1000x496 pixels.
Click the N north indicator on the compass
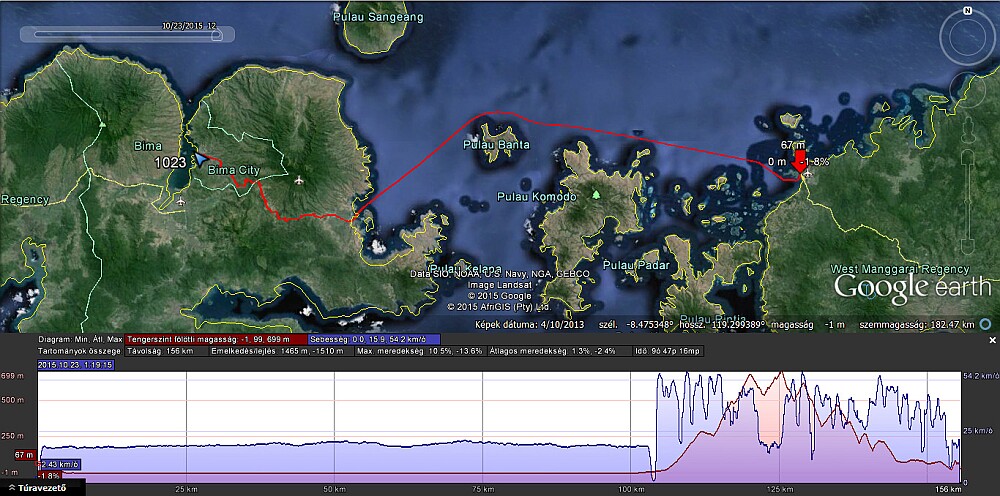[x=967, y=11]
